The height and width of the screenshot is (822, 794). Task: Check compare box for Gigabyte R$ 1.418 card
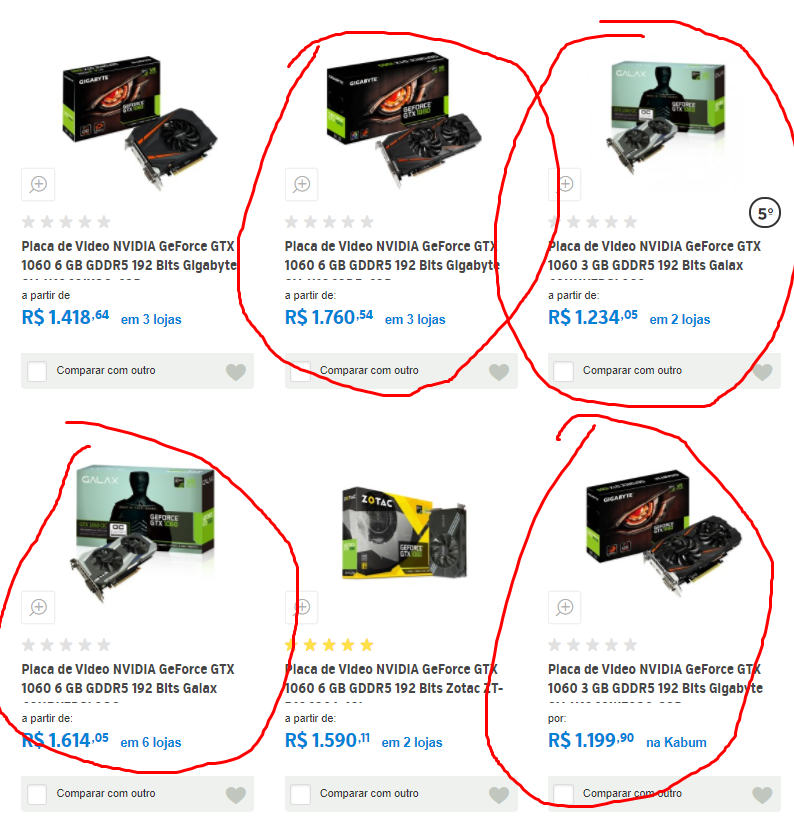(x=37, y=371)
